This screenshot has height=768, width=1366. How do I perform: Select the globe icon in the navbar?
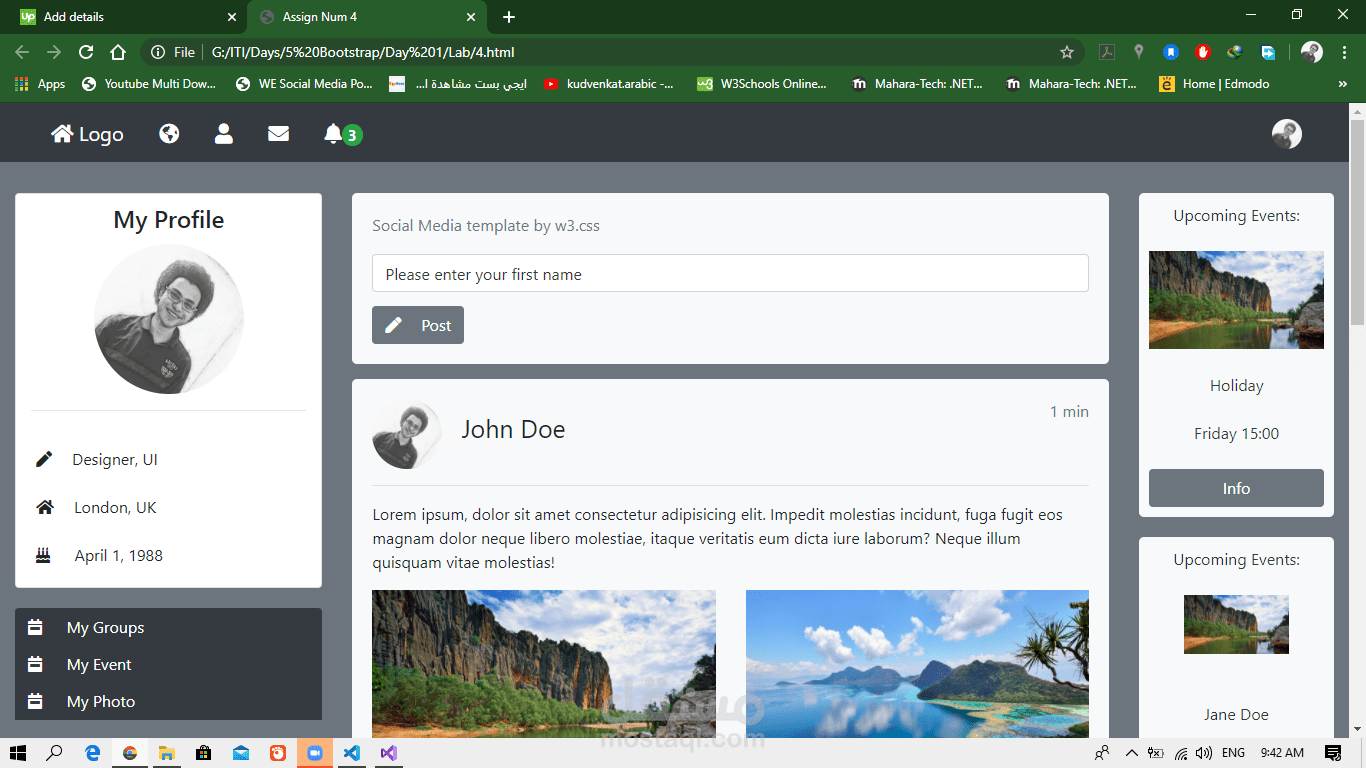click(x=169, y=133)
